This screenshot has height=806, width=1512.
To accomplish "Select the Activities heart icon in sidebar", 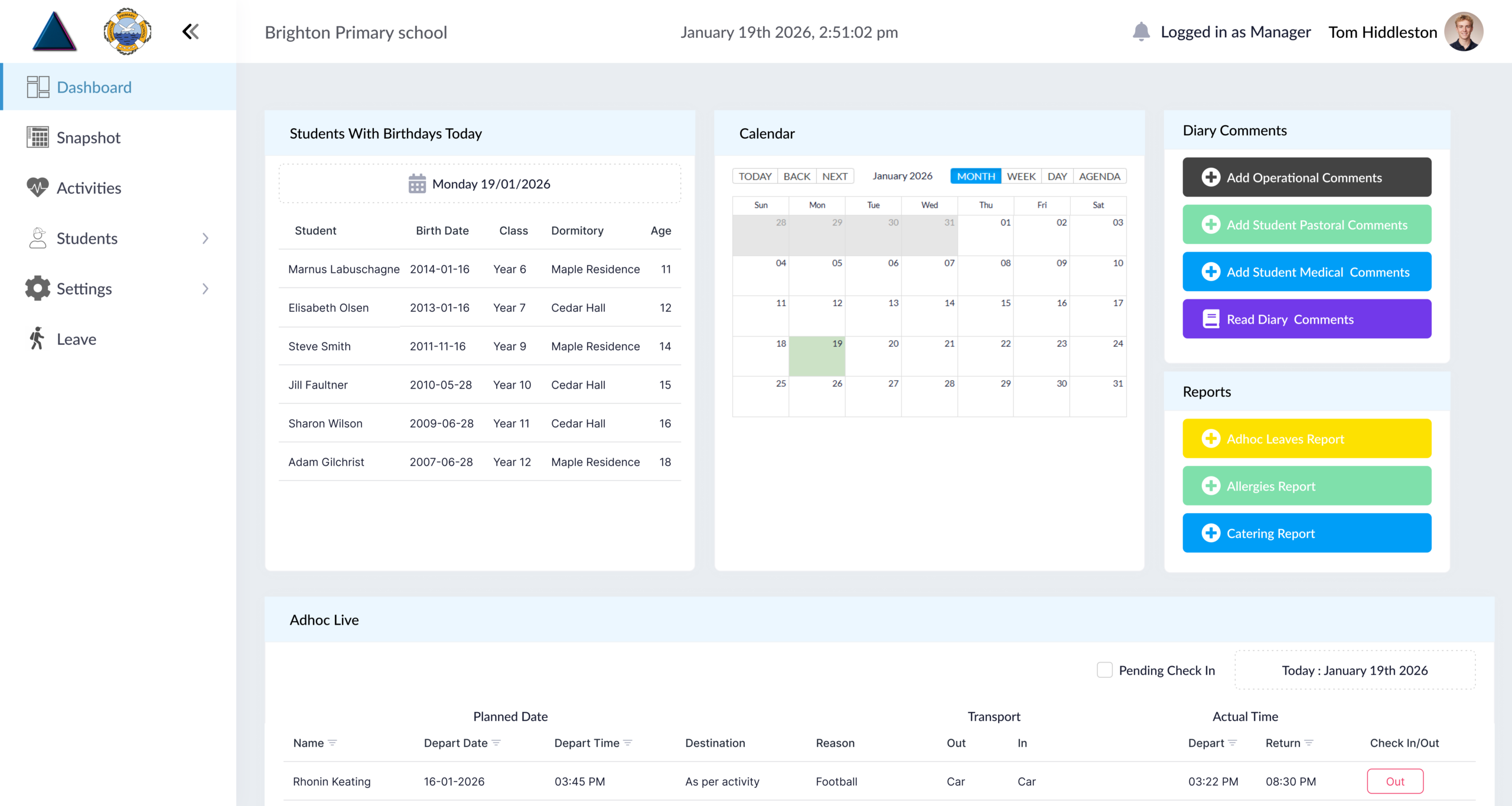I will (x=37, y=187).
